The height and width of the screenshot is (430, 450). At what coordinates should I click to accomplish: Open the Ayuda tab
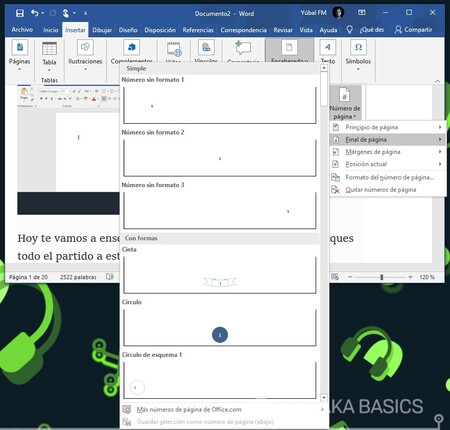tap(328, 30)
